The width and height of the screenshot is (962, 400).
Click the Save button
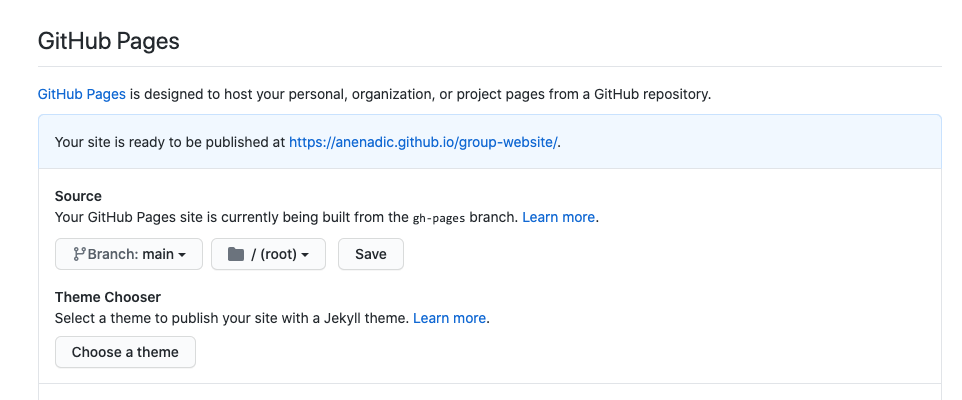coord(371,254)
